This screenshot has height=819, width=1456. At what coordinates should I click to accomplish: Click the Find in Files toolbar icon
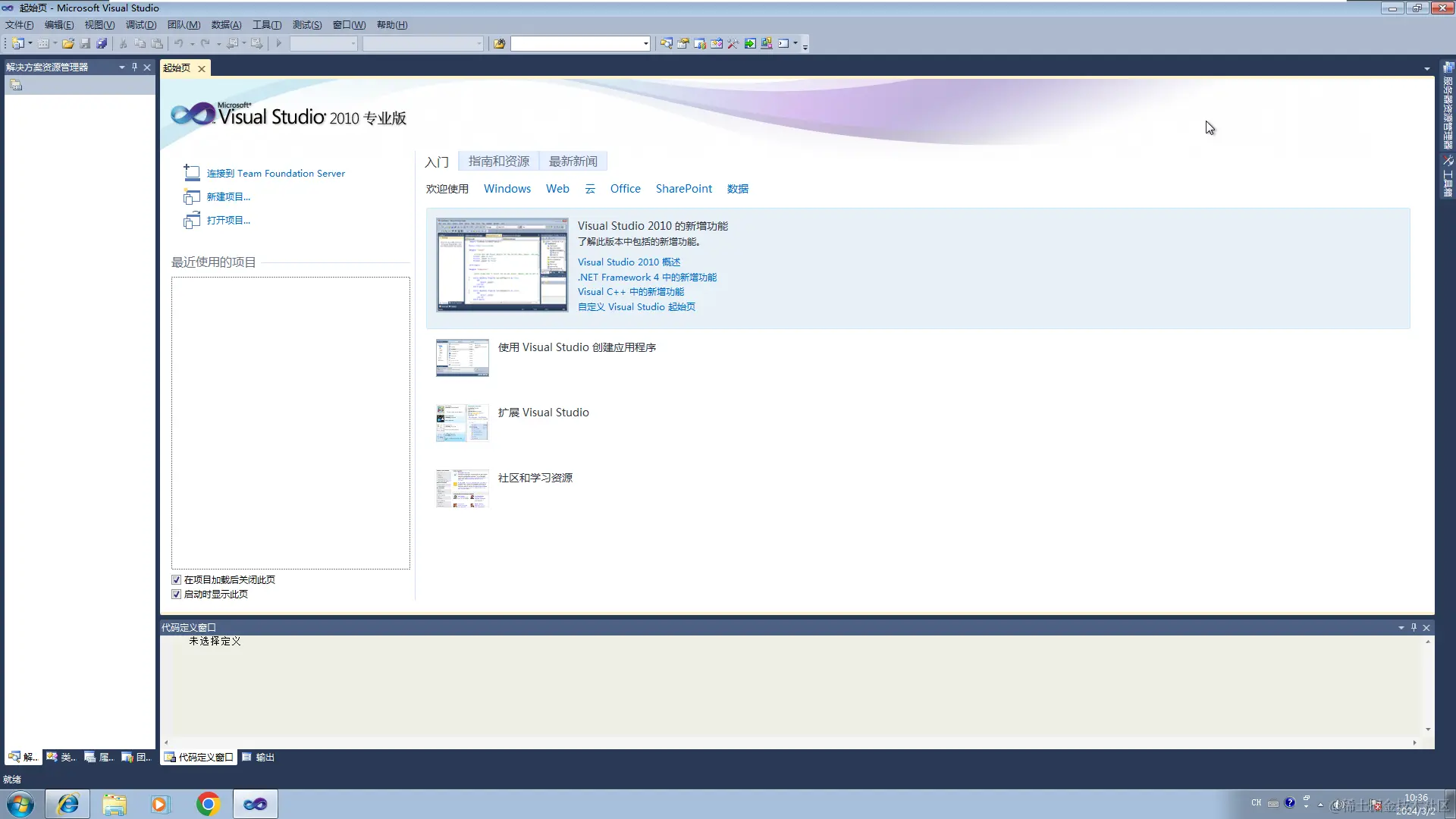pos(499,44)
